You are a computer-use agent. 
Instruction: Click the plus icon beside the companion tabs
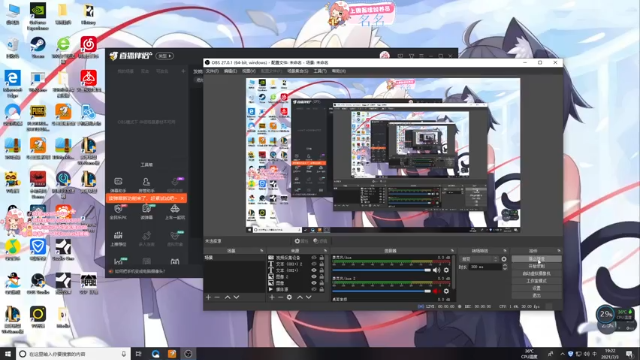[183, 71]
